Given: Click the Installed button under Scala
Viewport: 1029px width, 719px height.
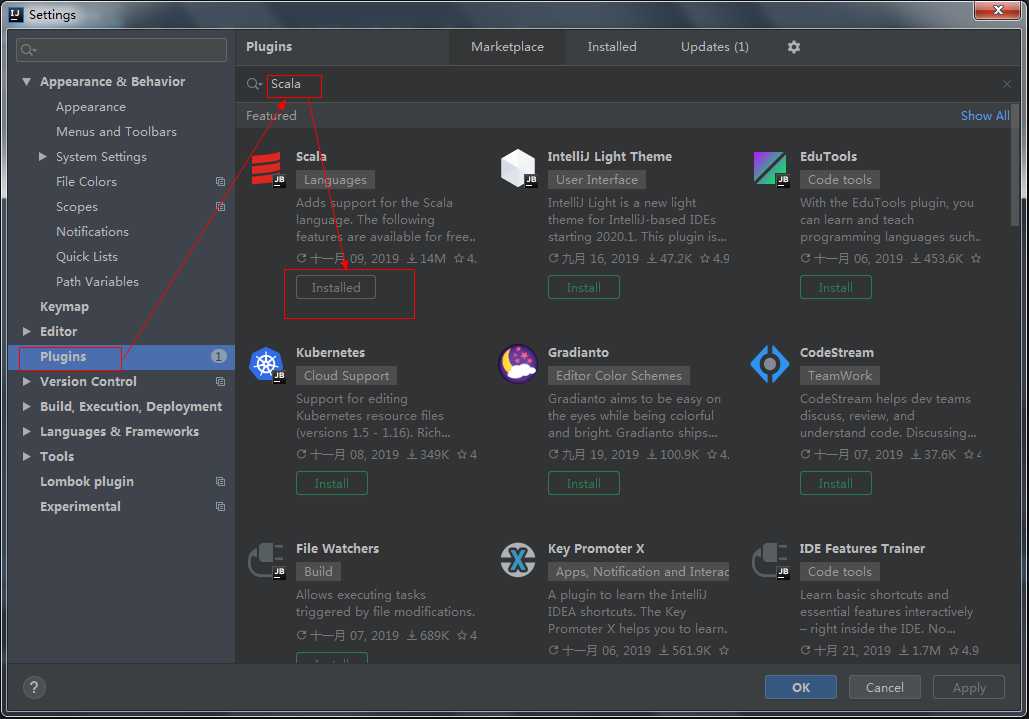Looking at the screenshot, I should [x=335, y=287].
